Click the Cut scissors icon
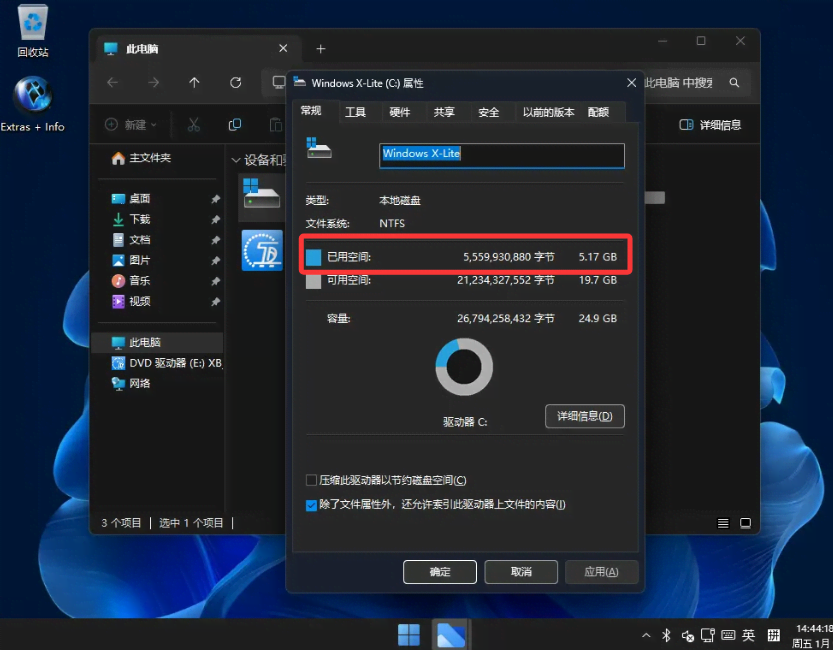 [194, 125]
